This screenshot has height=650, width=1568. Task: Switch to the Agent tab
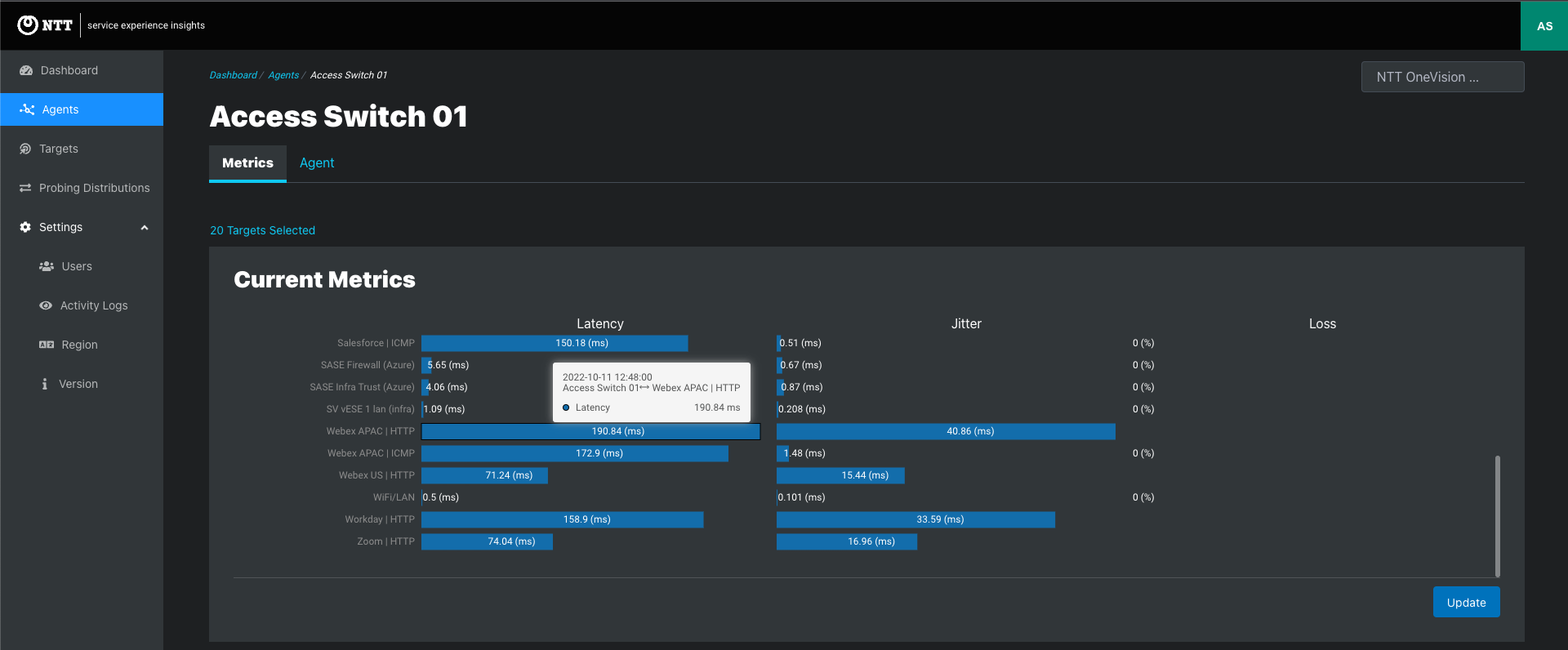(x=317, y=162)
